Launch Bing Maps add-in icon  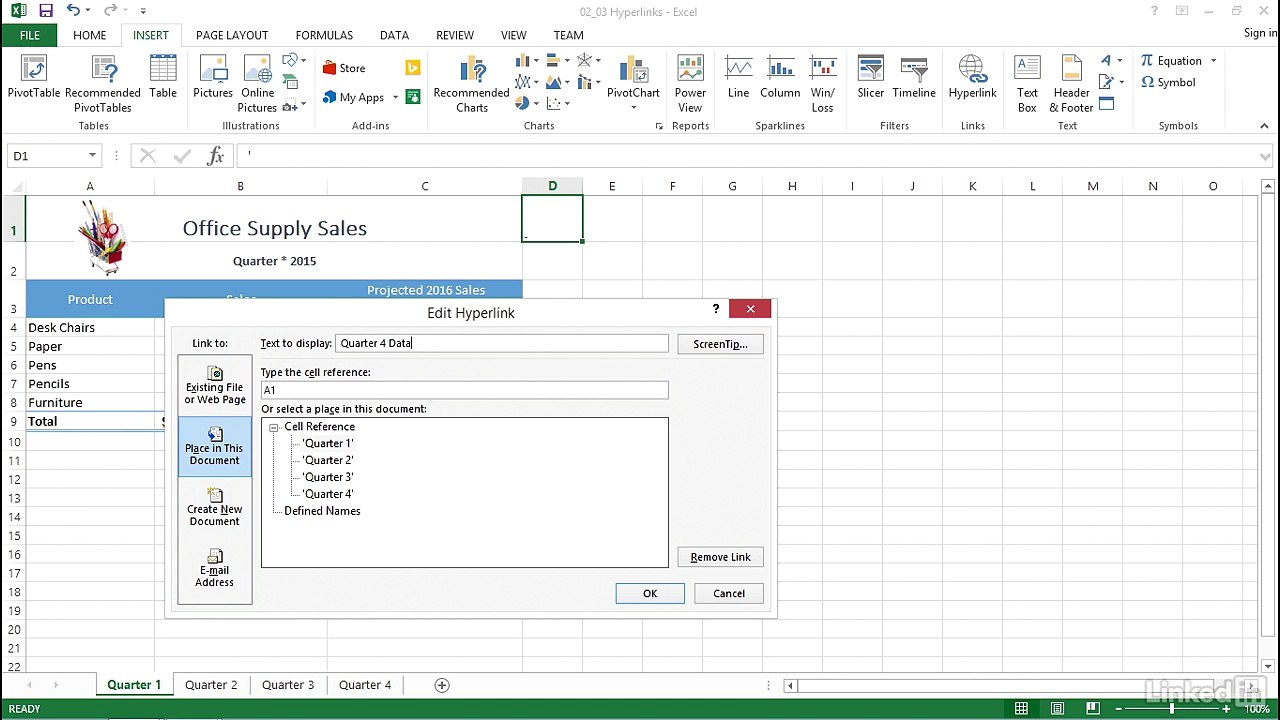pyautogui.click(x=412, y=68)
